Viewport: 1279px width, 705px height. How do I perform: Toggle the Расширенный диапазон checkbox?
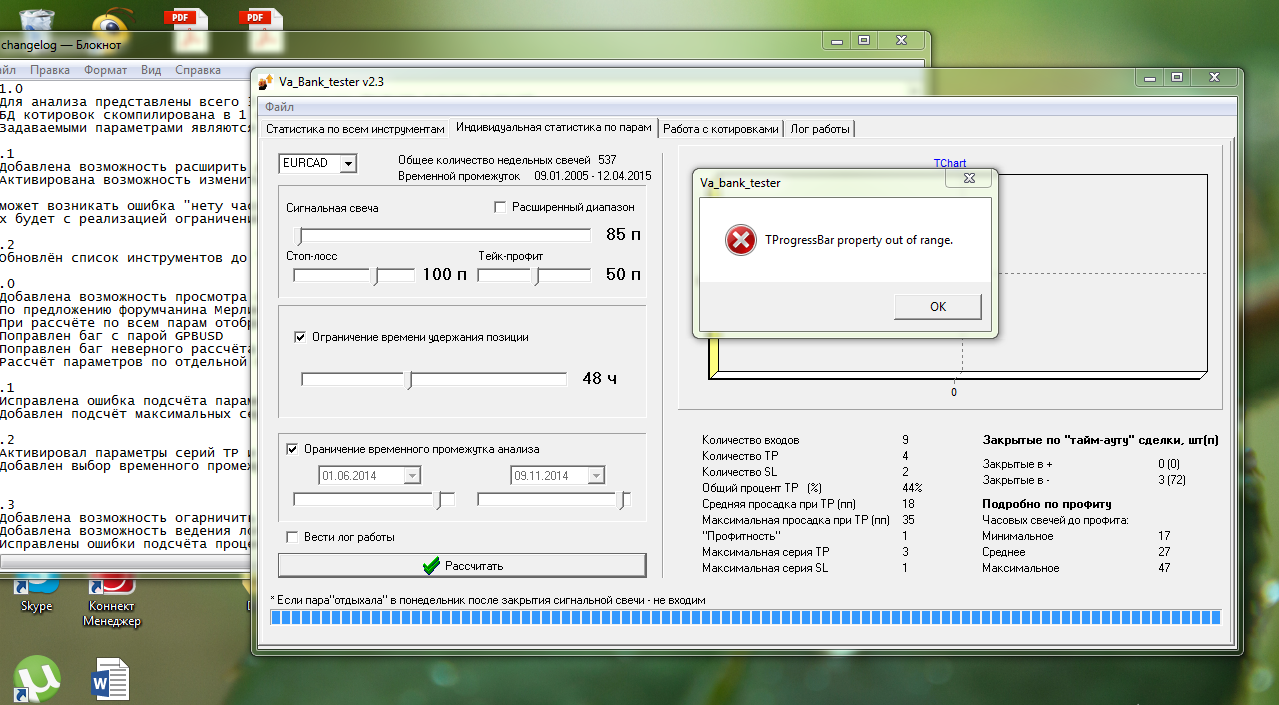coord(502,207)
